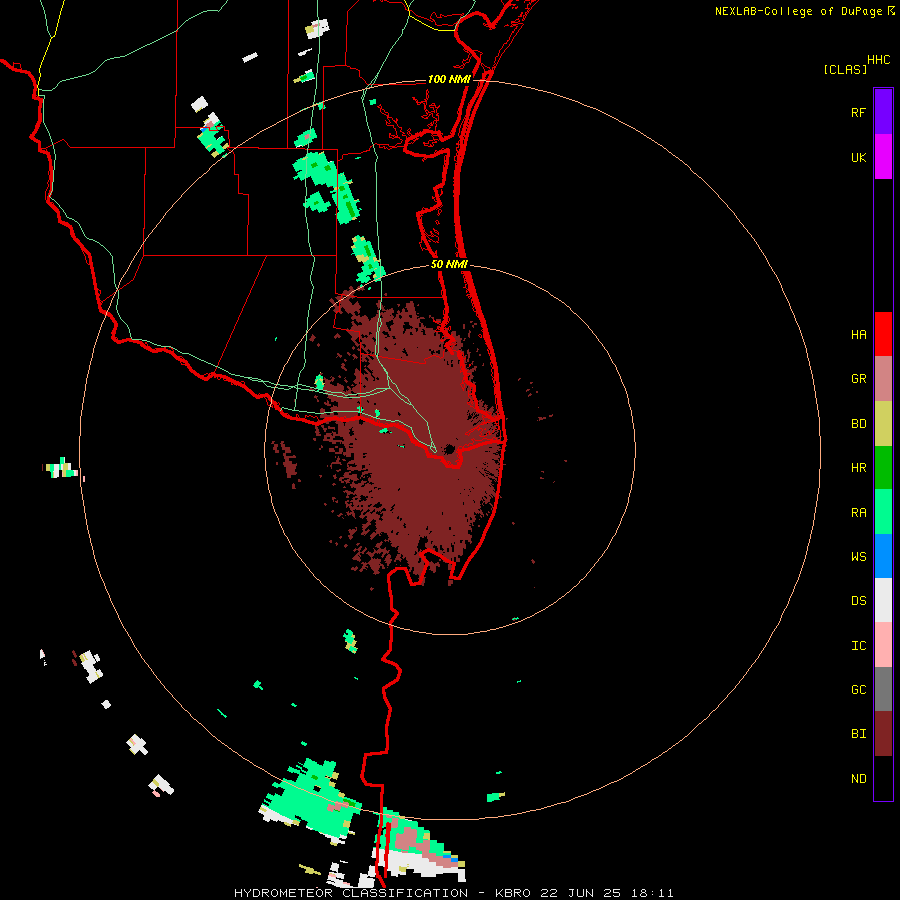This screenshot has height=900, width=900.
Task: Pick the RA light green legend swatch
Action: tap(883, 512)
